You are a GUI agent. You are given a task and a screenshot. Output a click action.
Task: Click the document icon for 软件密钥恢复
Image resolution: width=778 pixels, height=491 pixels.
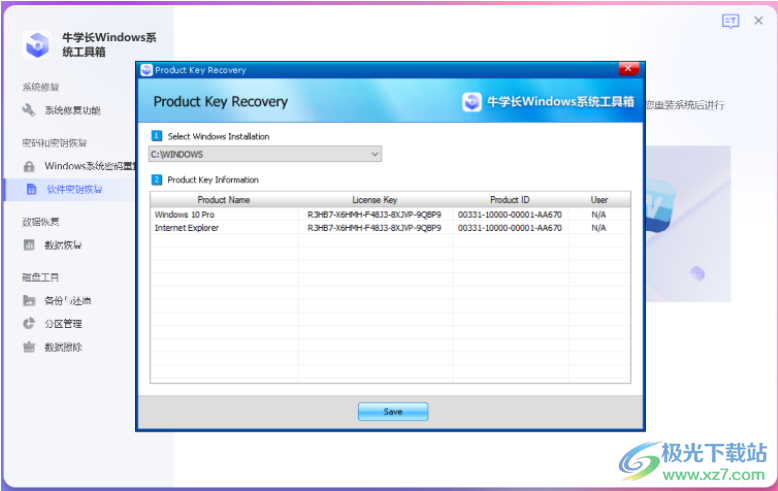[x=31, y=189]
